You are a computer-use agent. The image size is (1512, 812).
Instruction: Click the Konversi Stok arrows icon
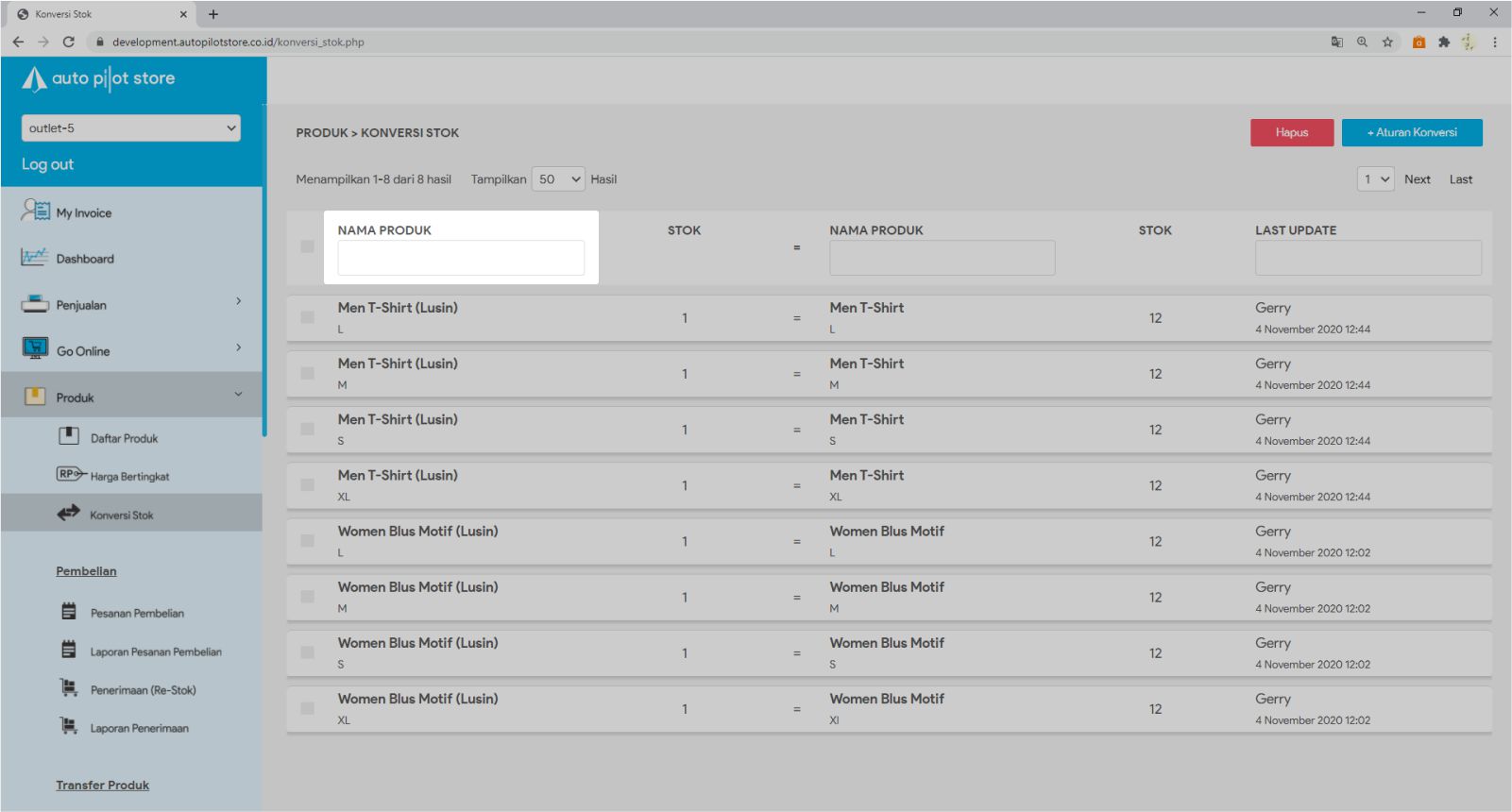click(x=69, y=514)
